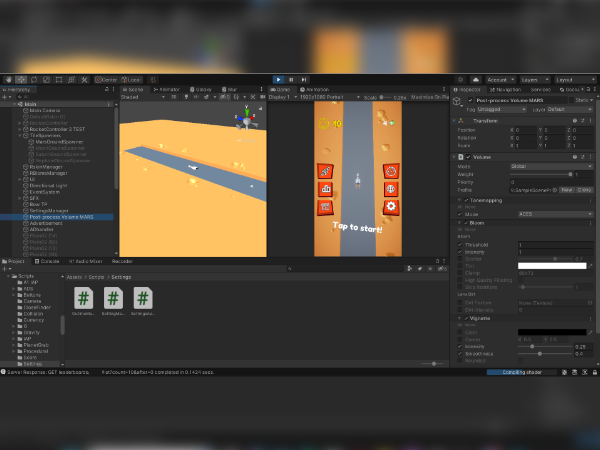Select the Hand tool in toolbar
The height and width of the screenshot is (450, 600).
point(8,80)
